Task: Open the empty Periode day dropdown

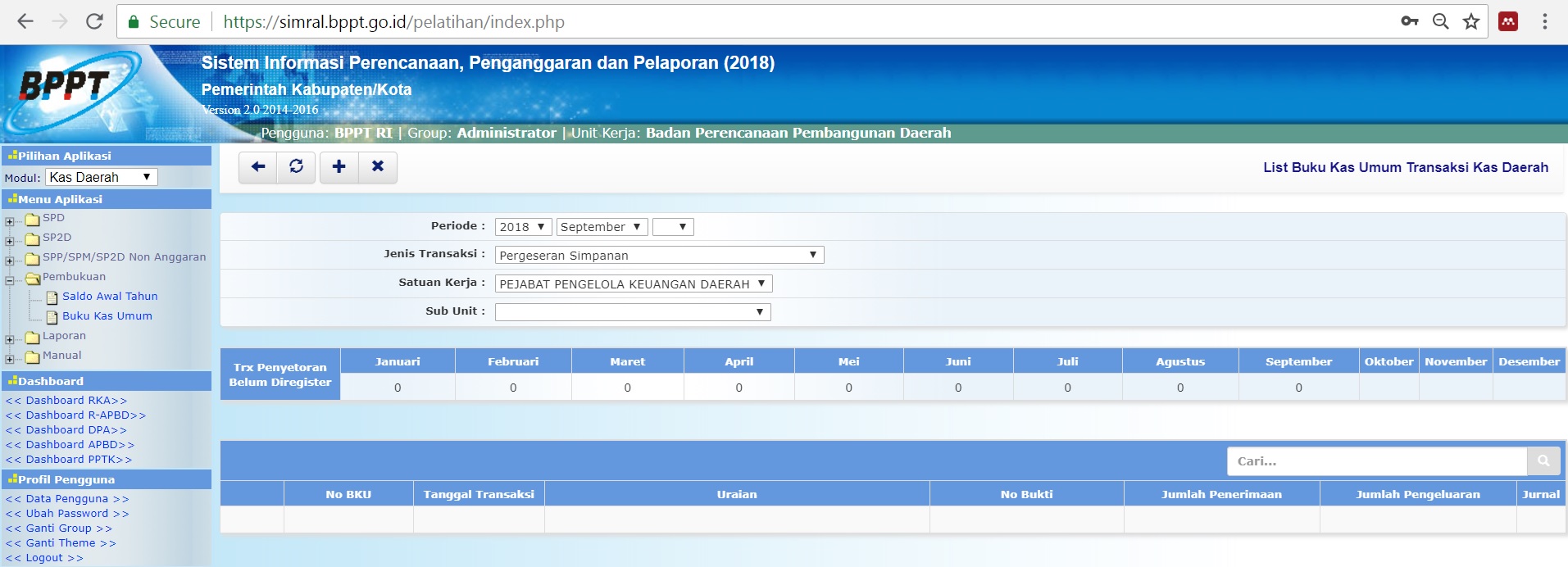Action: [674, 227]
